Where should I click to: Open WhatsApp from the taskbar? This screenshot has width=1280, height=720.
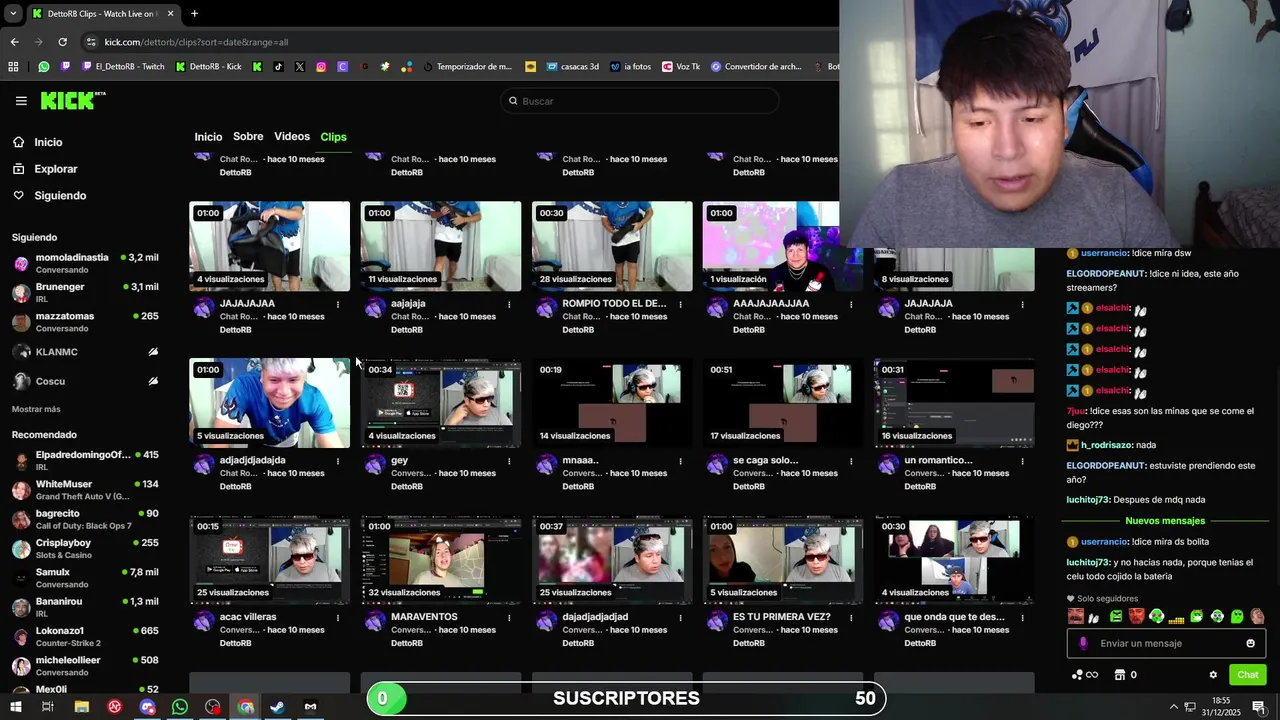point(180,707)
